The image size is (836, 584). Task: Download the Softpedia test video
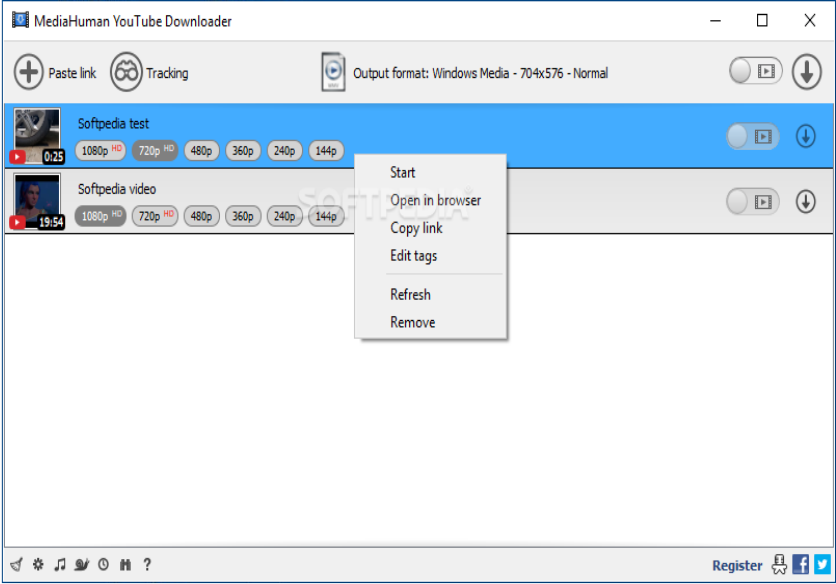[x=806, y=136]
